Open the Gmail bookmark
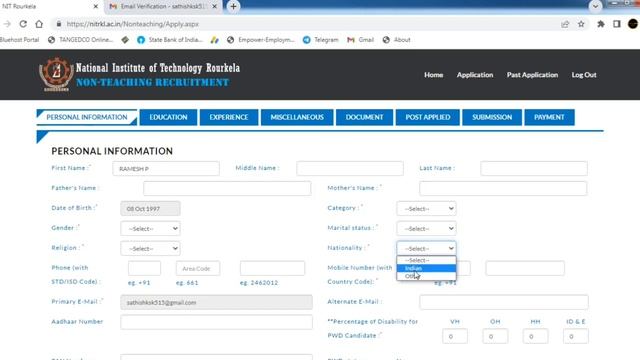 (360, 40)
